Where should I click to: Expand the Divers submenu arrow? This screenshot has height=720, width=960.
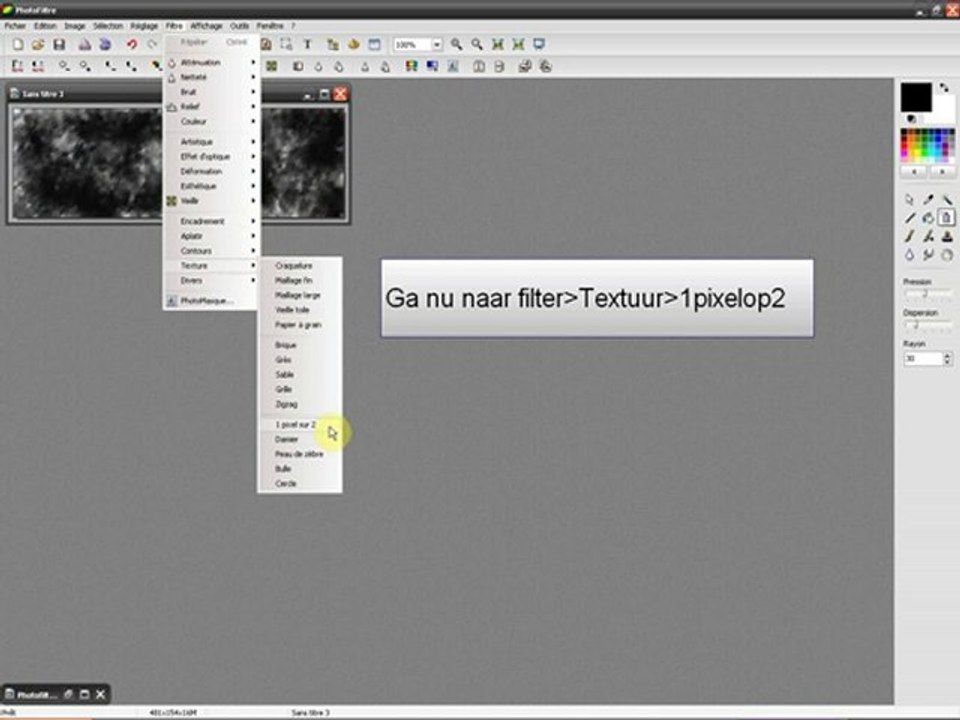click(253, 280)
